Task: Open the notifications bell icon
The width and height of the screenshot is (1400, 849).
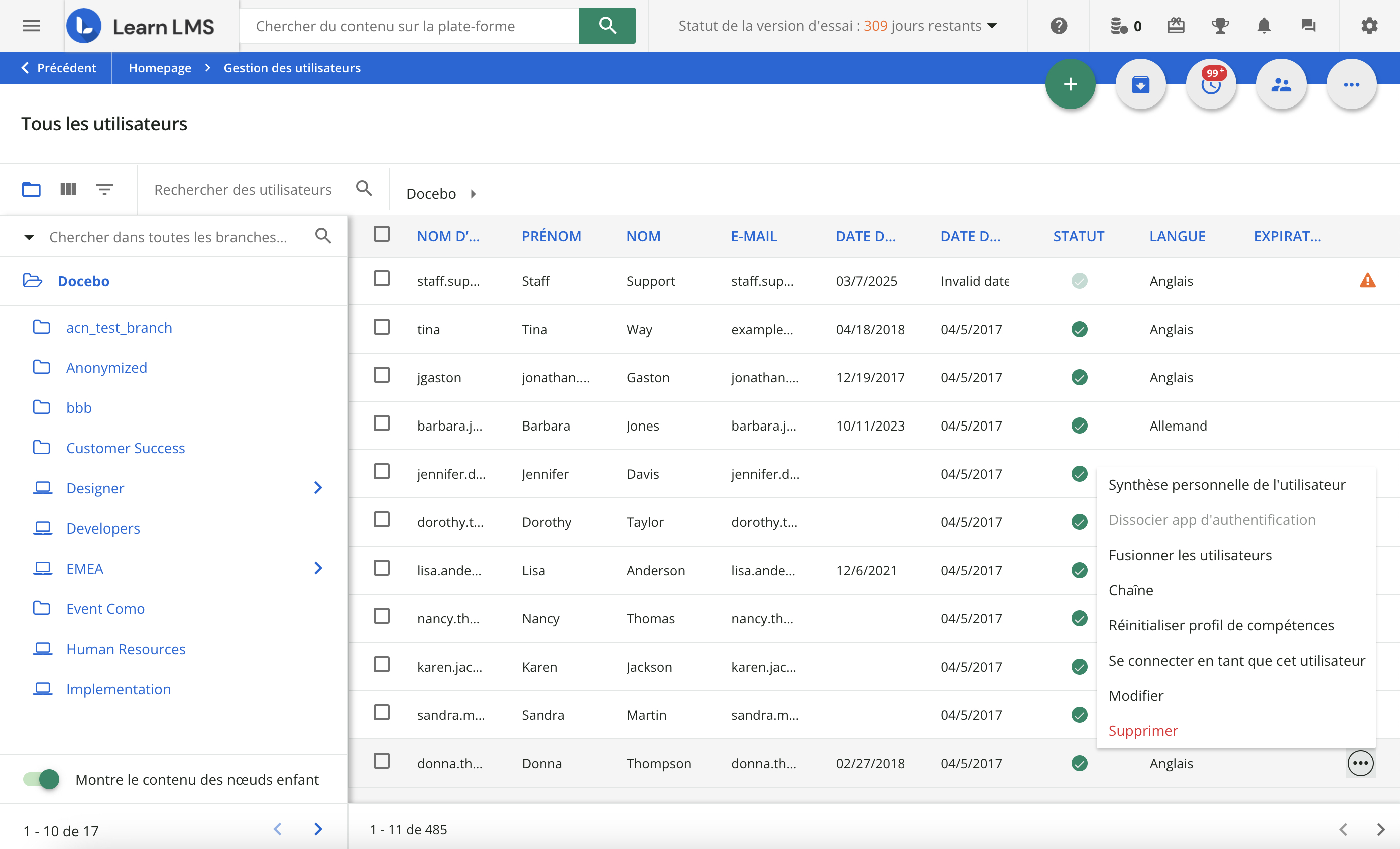Action: click(x=1263, y=26)
